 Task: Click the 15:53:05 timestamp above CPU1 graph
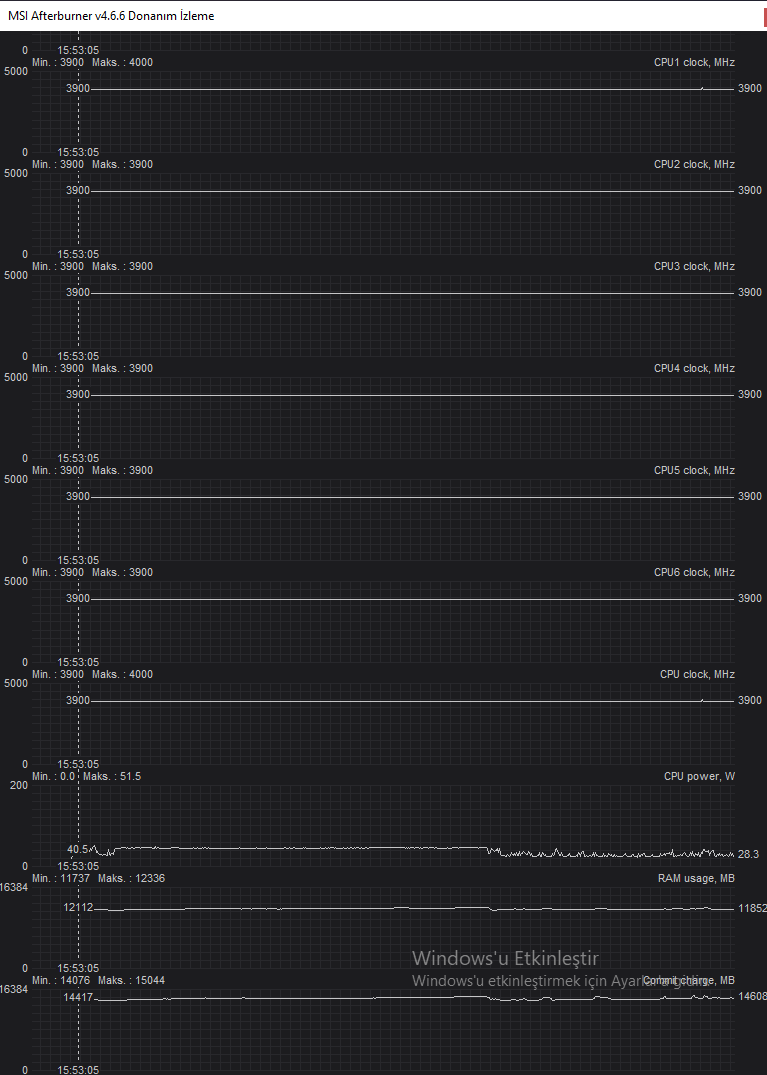click(78, 50)
